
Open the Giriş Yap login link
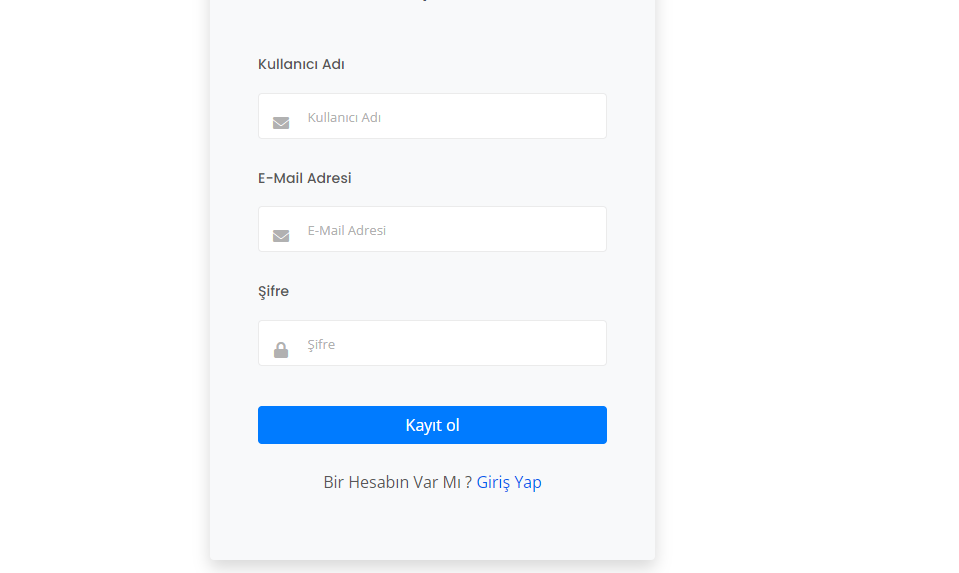click(x=509, y=482)
